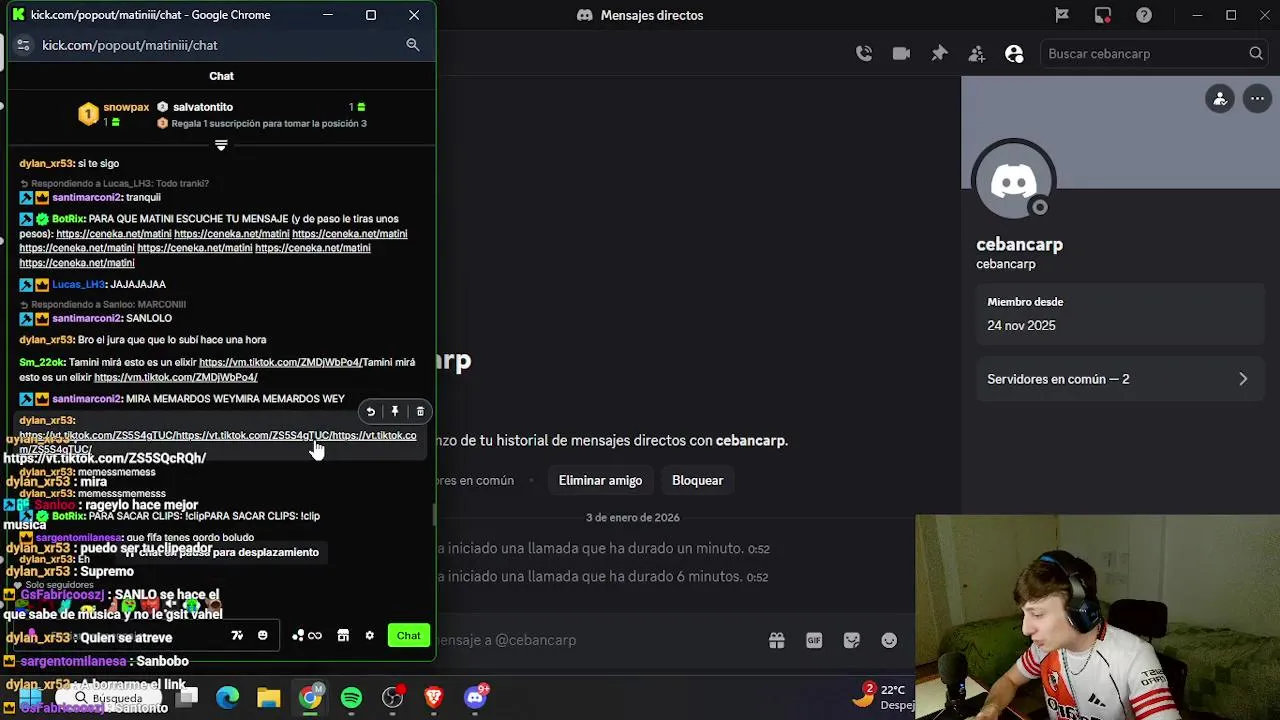Click the webcam overlay thumbnail

[x=1097, y=617]
